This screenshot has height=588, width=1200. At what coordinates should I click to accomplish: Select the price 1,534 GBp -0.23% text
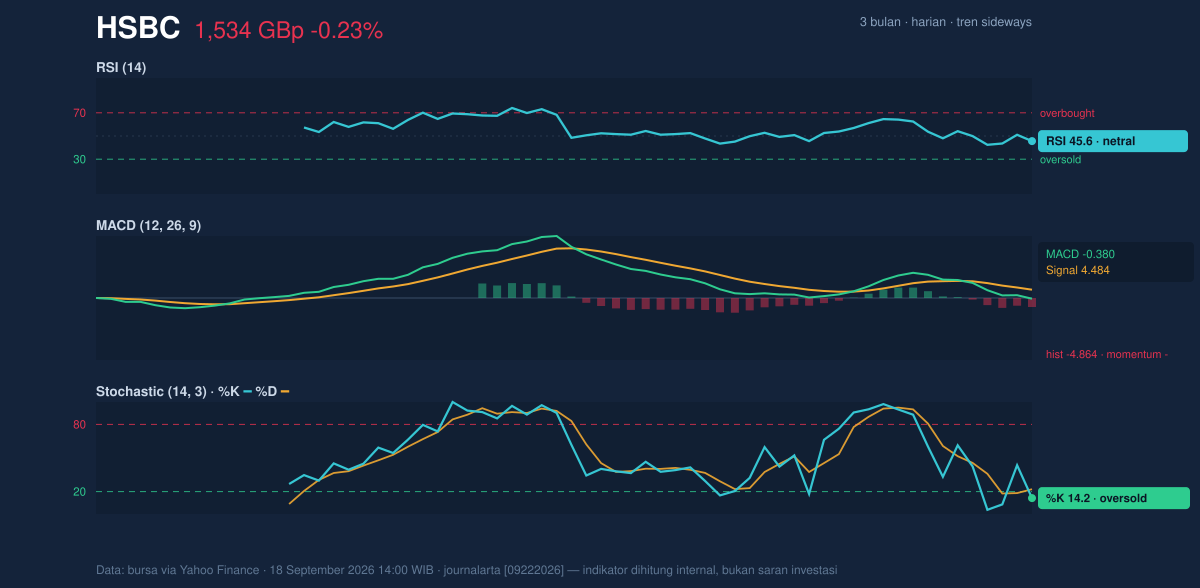click(x=289, y=31)
